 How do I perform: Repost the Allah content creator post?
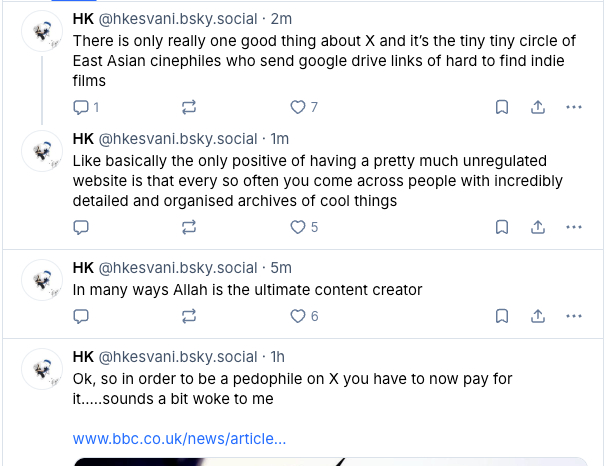(189, 316)
